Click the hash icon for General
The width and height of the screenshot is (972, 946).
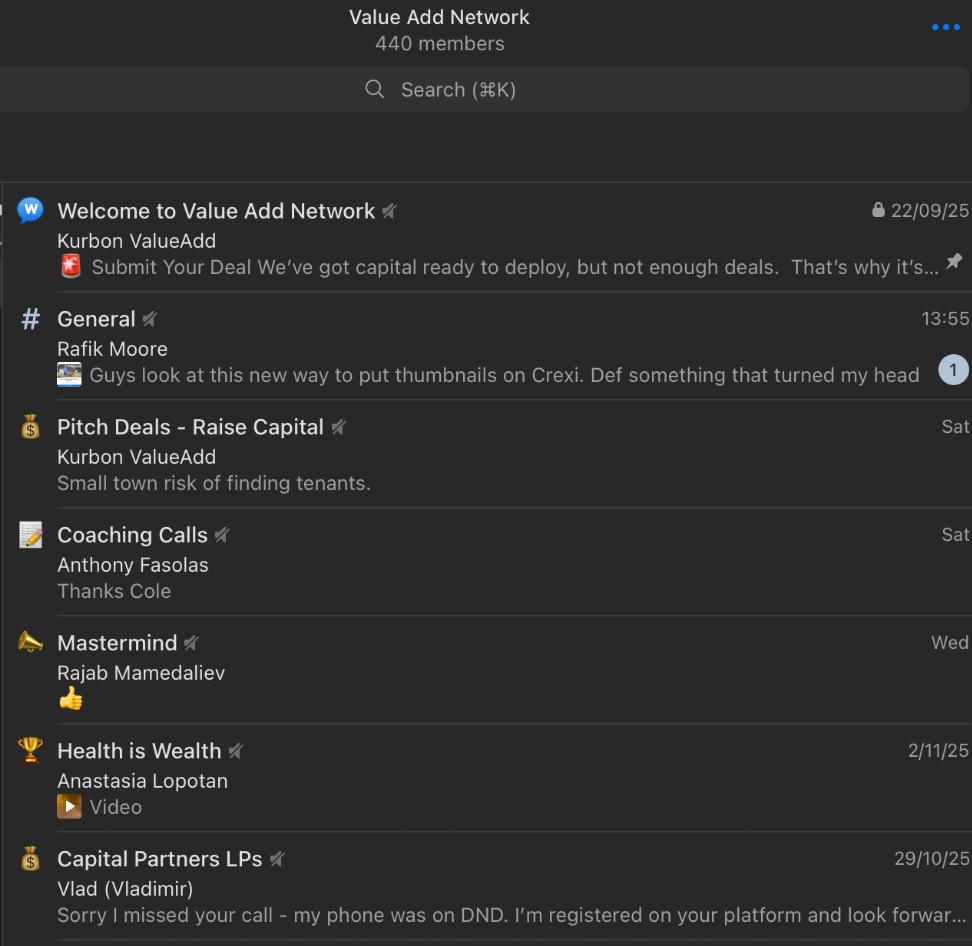(x=30, y=319)
